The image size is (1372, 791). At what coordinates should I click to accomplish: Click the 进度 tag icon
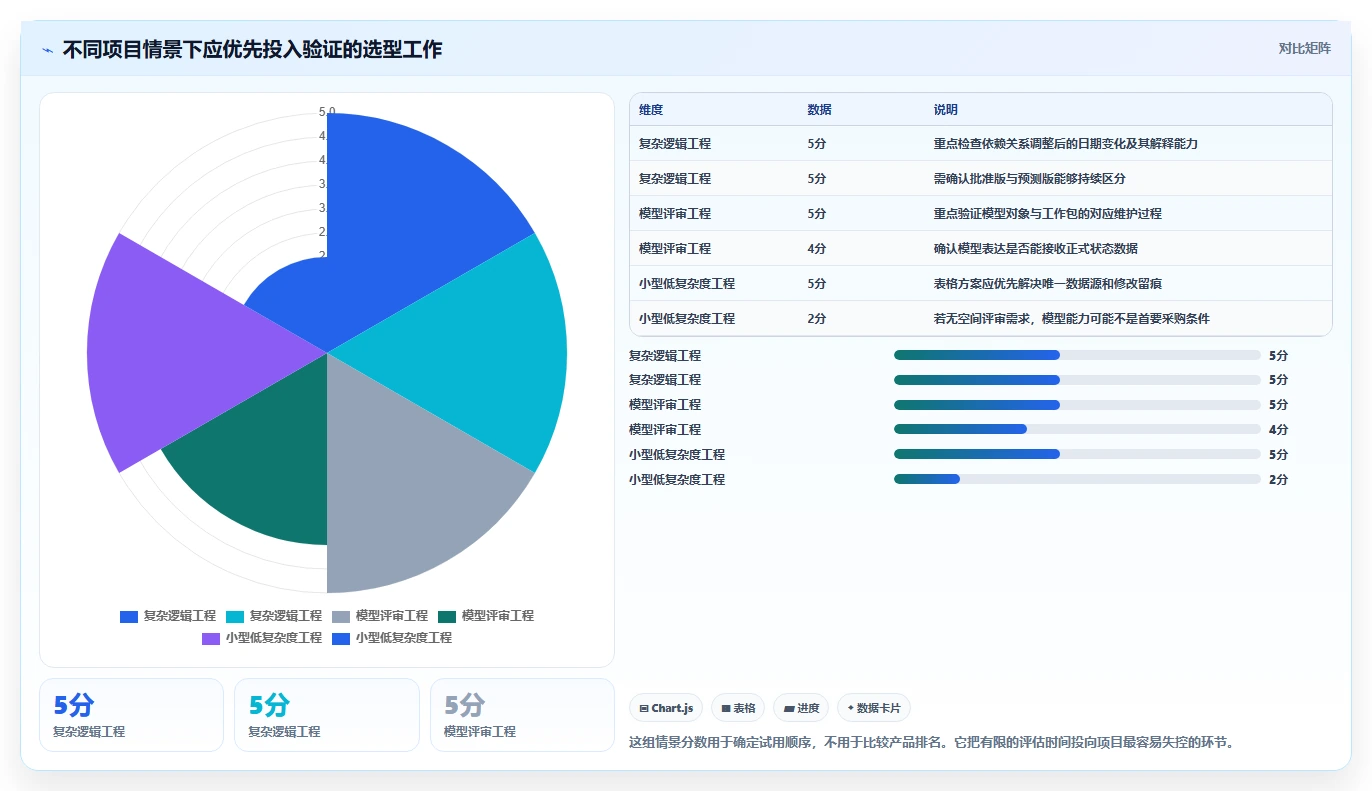789,708
